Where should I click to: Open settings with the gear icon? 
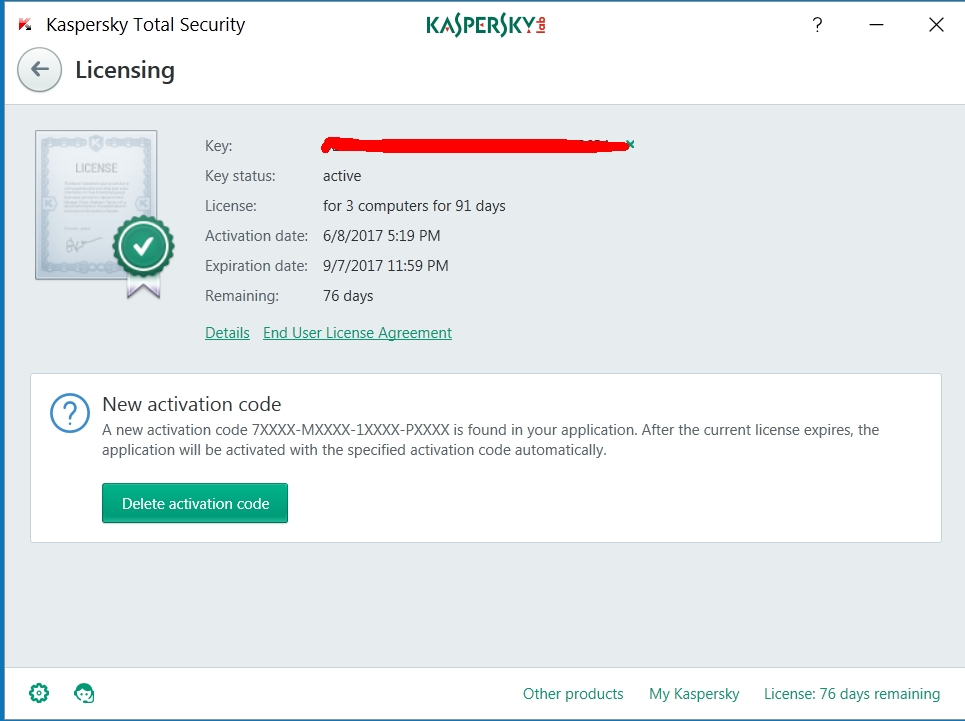click(x=39, y=693)
